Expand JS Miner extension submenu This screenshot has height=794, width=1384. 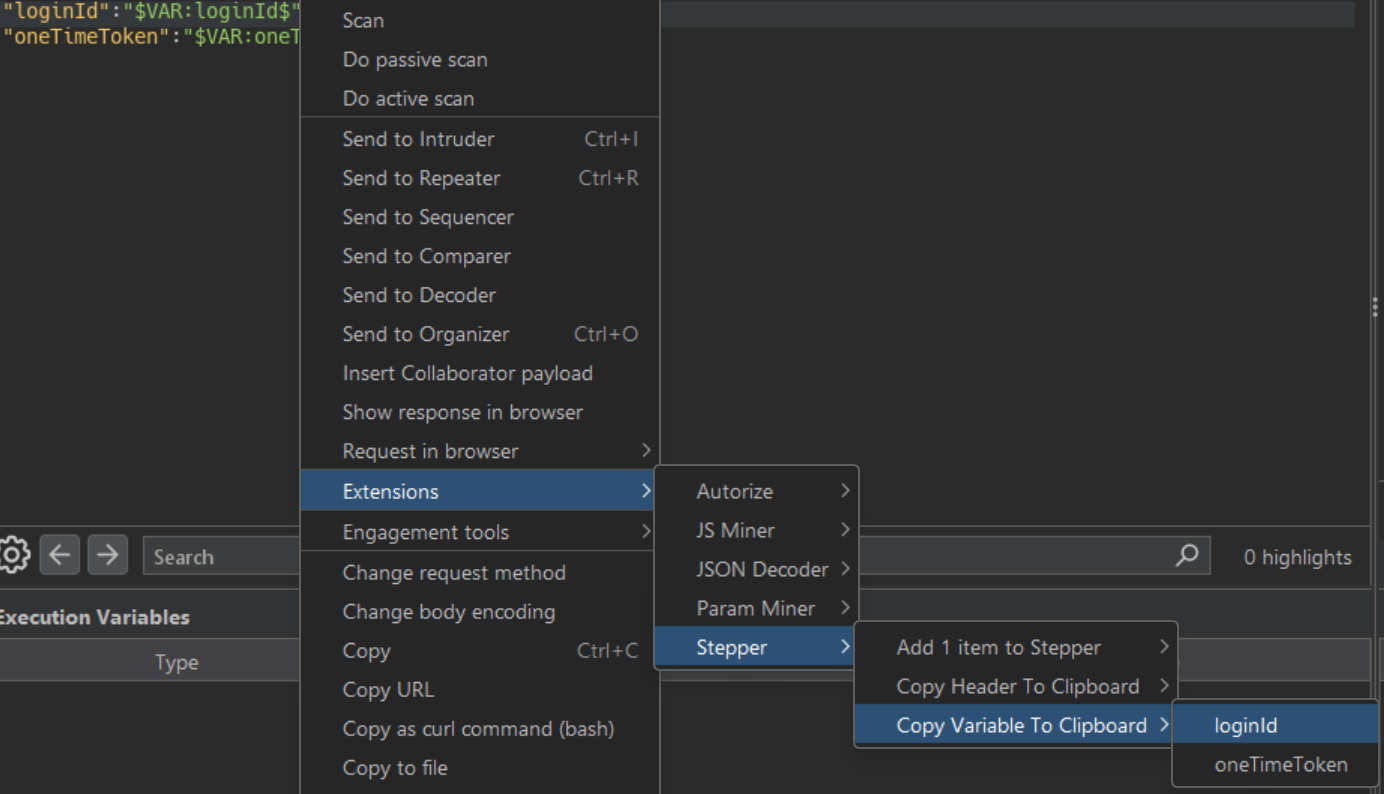(x=756, y=530)
